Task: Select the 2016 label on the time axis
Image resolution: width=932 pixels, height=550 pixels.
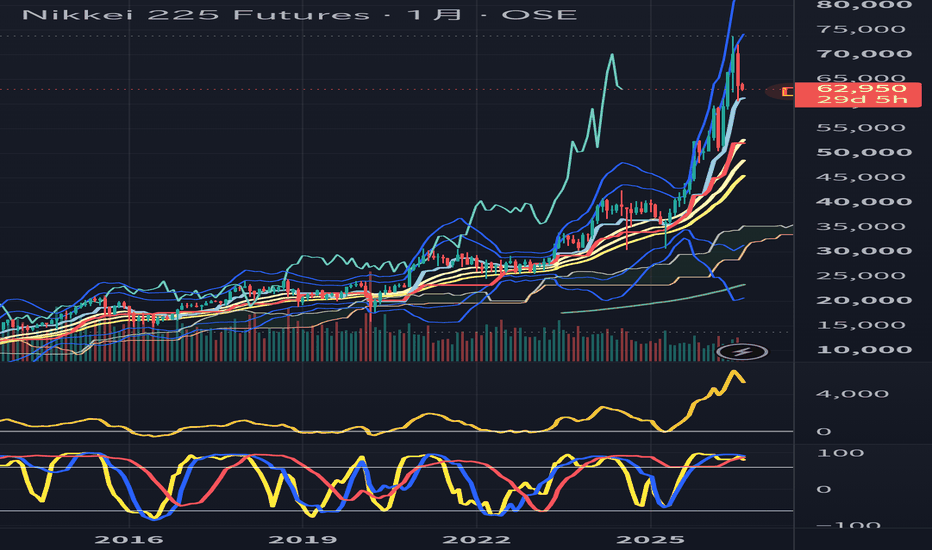Action: (x=129, y=539)
